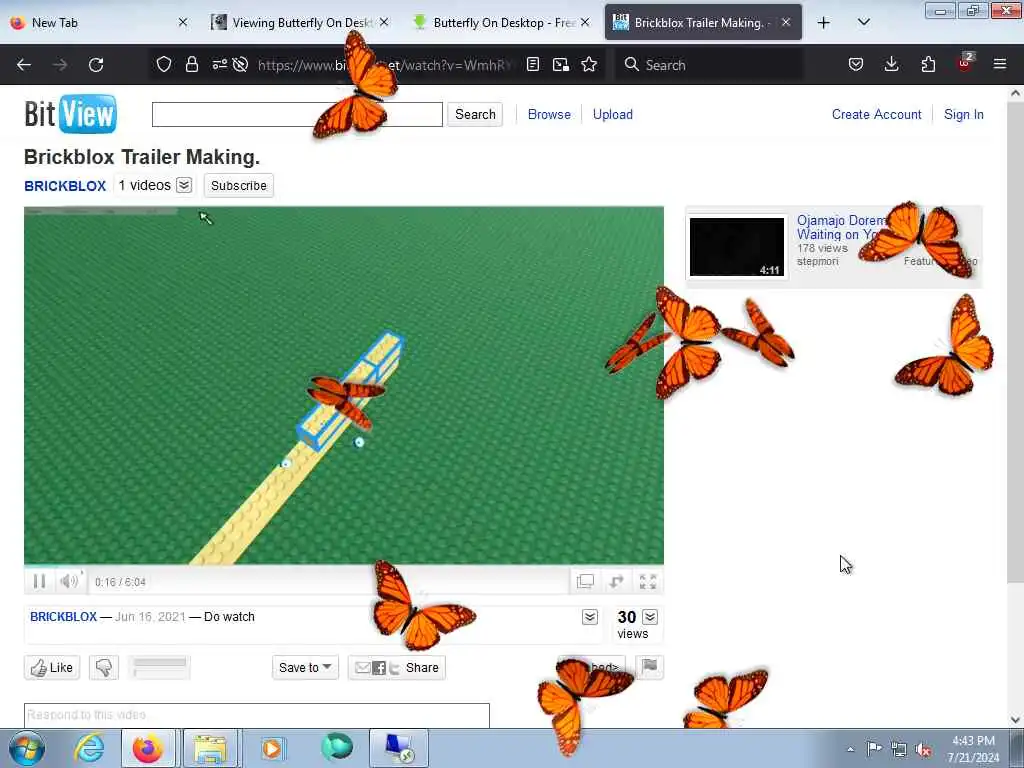This screenshot has height=768, width=1024.
Task: Open a new tab with plus icon
Action: [x=824, y=23]
